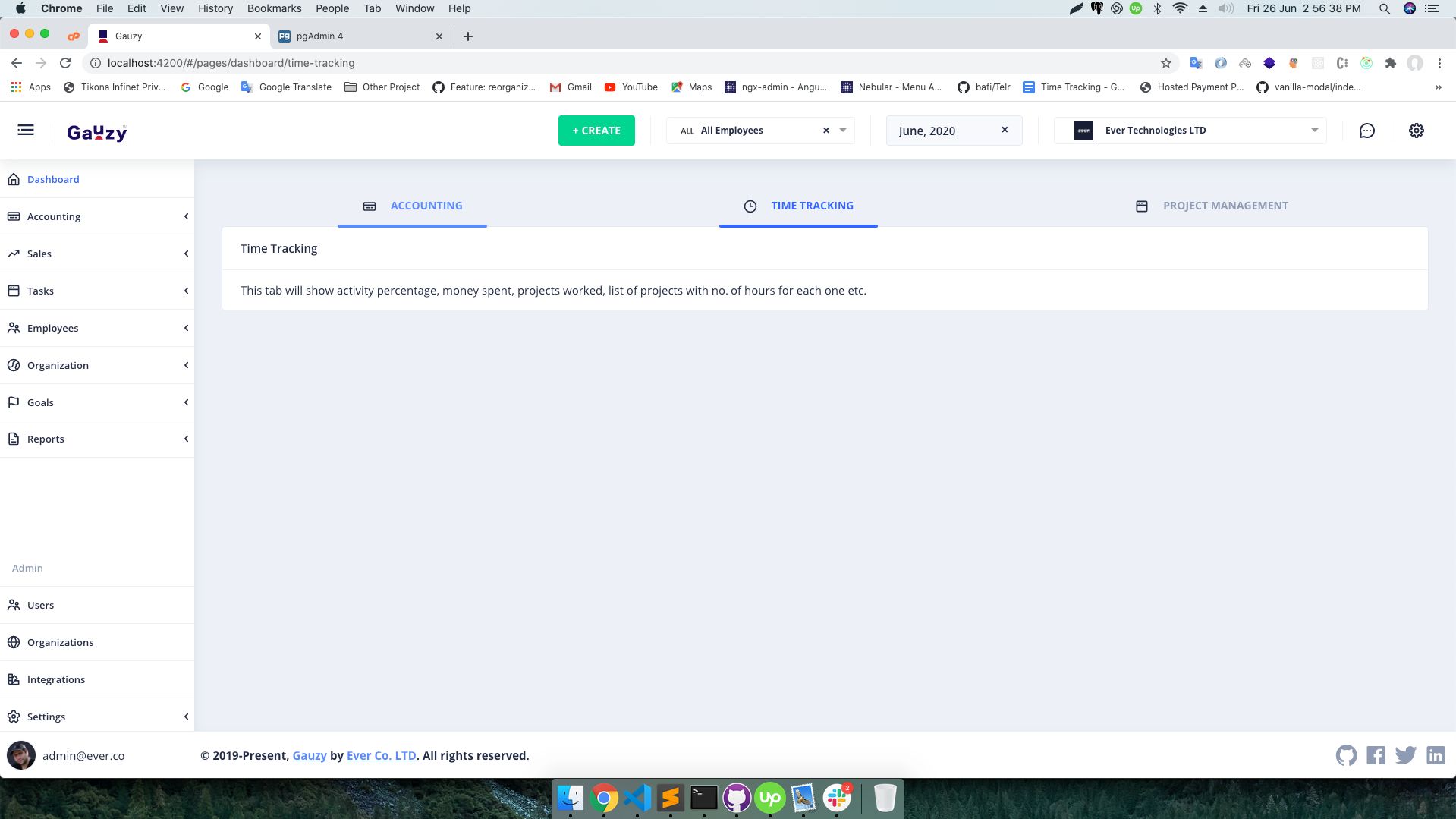Image resolution: width=1456 pixels, height=819 pixels.
Task: Bookmark this page with the star icon
Action: [1165, 63]
